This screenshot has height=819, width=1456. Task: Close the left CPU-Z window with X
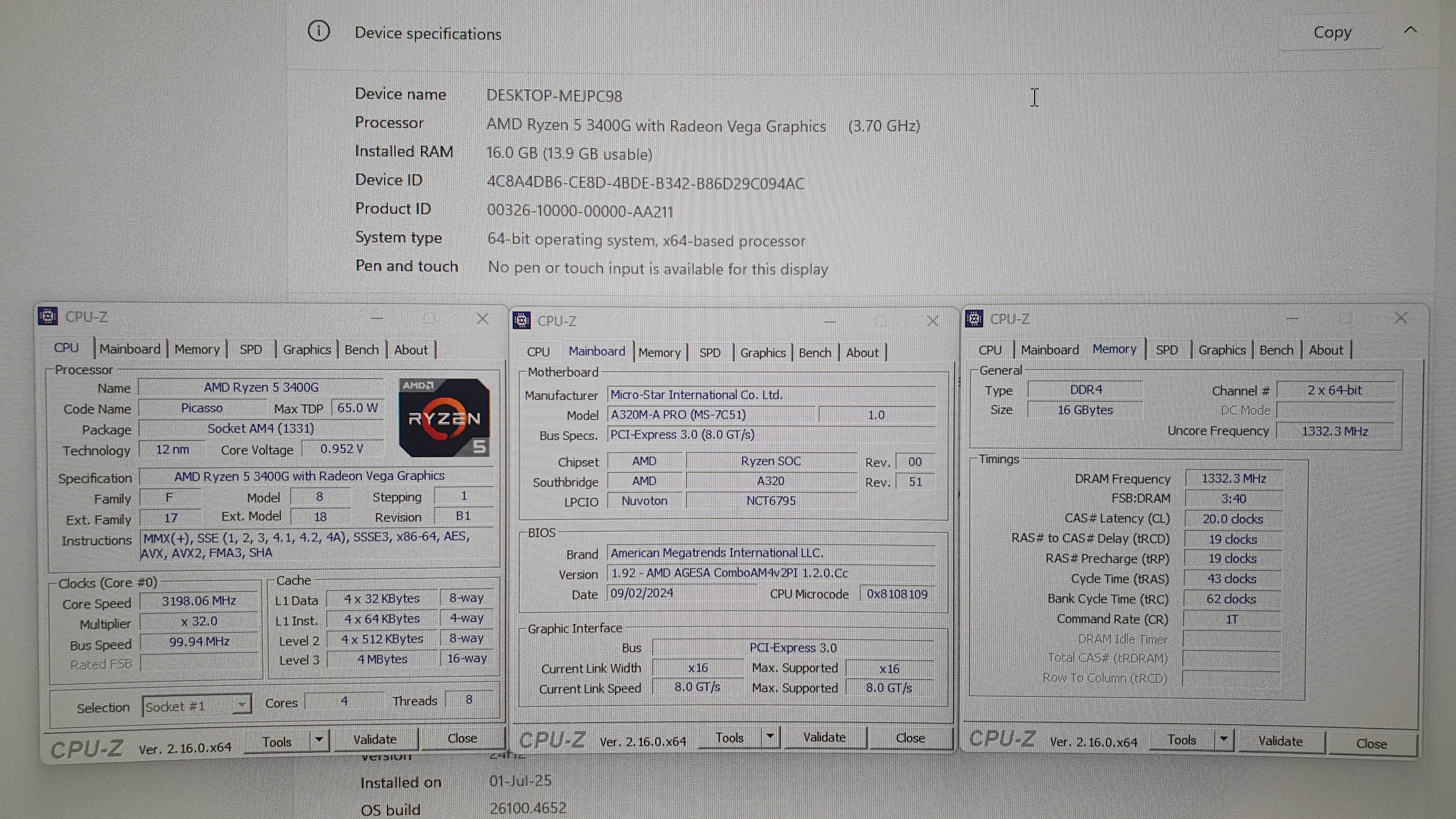pos(482,319)
